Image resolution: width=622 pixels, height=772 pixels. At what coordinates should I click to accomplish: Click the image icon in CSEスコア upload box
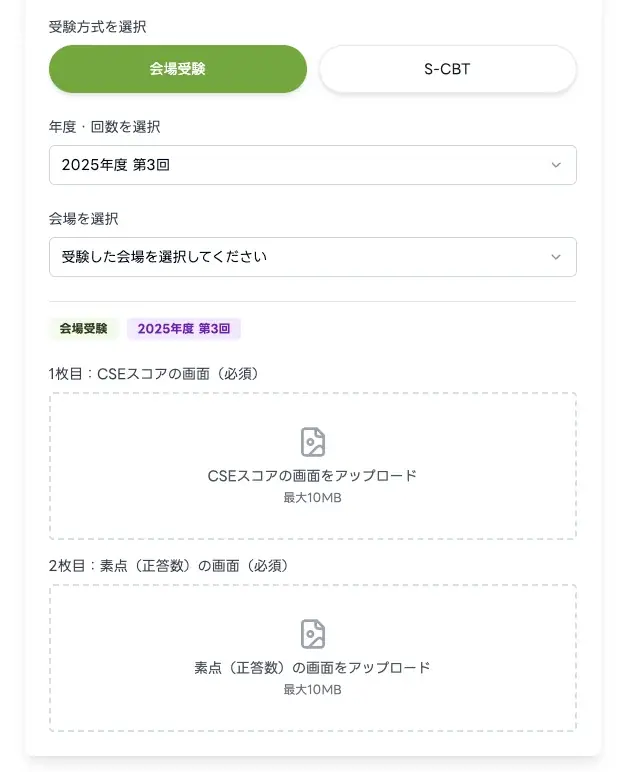[313, 442]
